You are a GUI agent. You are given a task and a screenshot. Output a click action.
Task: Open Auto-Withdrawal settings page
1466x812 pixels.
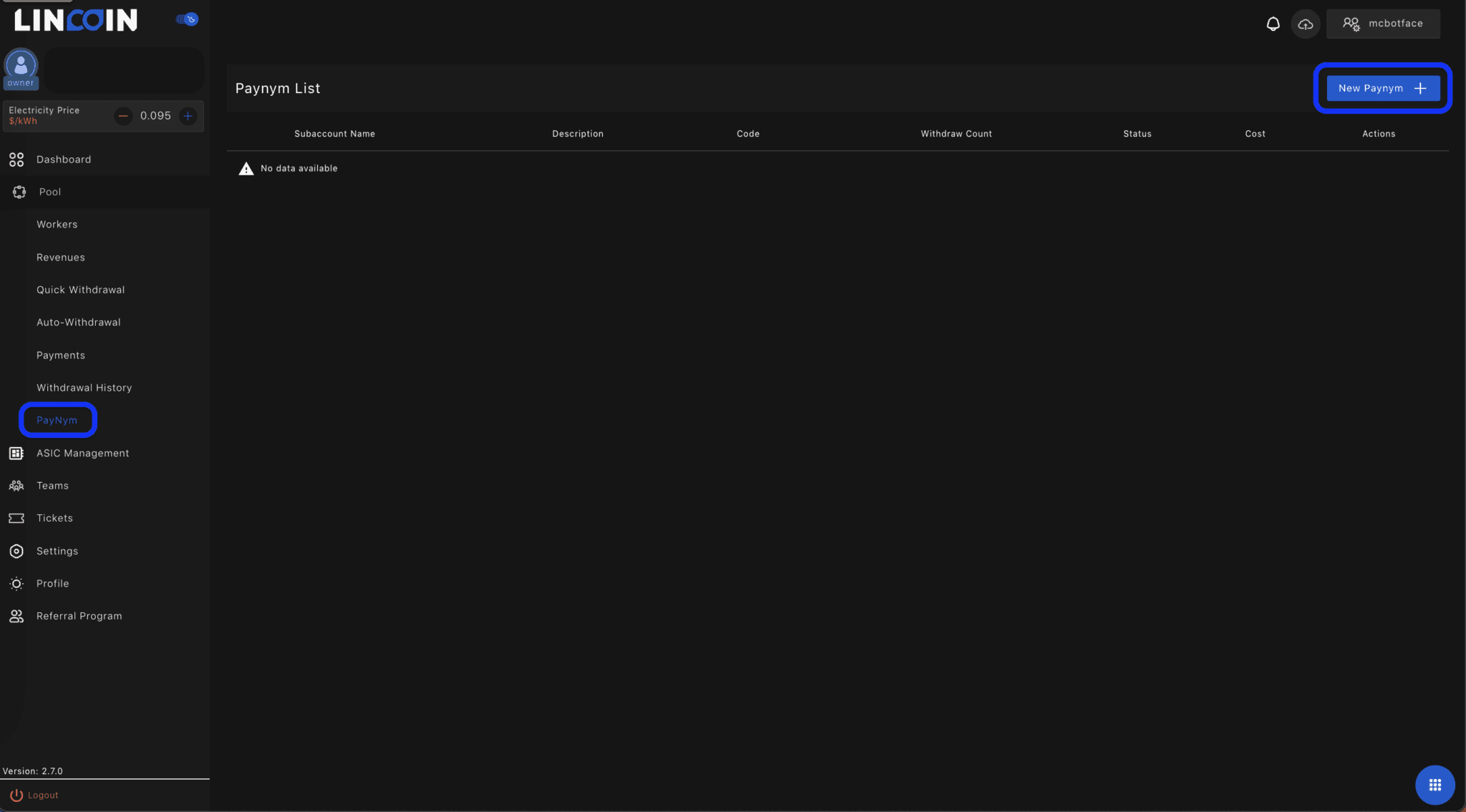79,322
